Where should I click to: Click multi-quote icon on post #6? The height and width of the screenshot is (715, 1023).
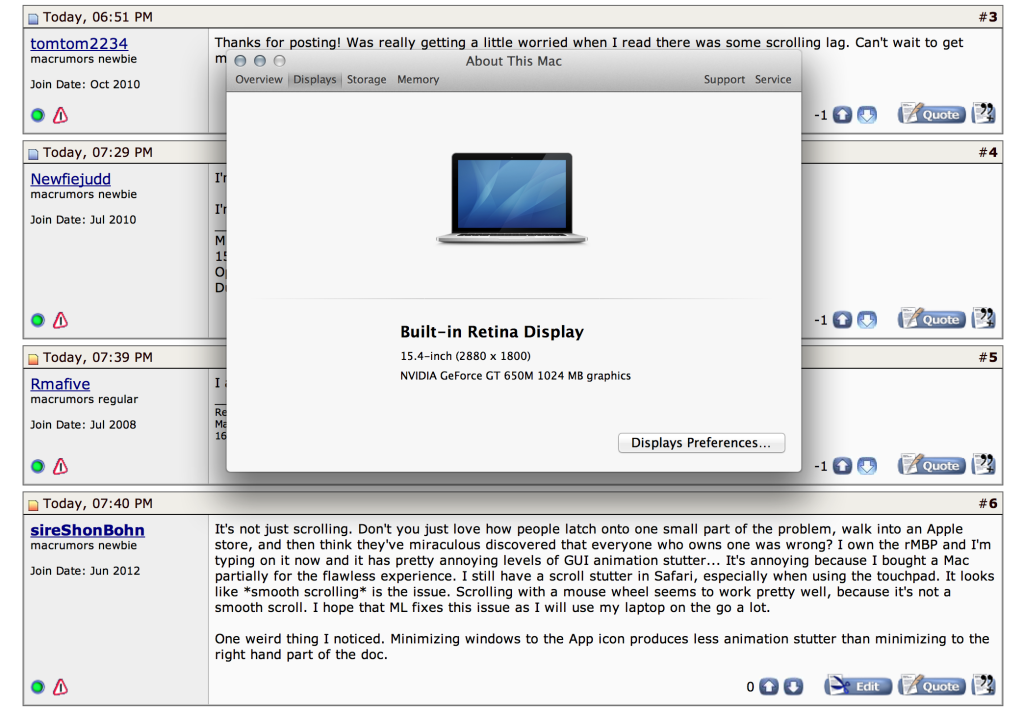pyautogui.click(x=983, y=685)
